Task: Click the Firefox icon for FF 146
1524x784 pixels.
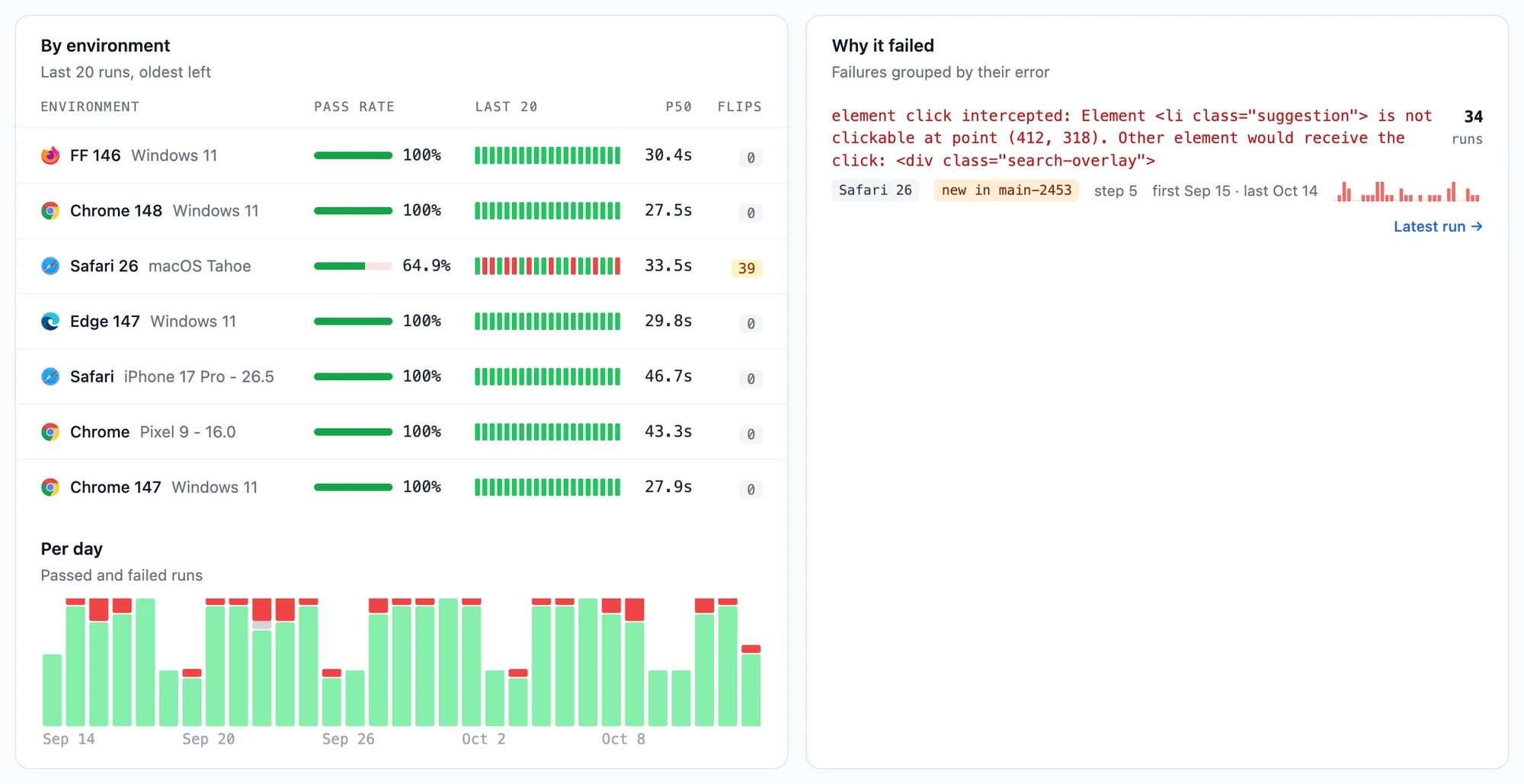Action: (x=50, y=155)
